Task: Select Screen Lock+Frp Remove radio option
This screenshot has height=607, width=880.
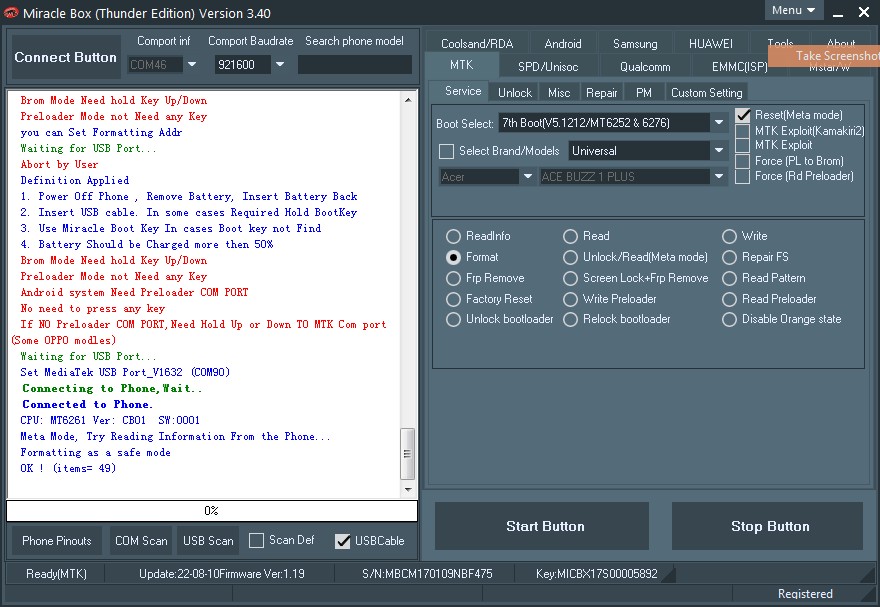Action: pos(570,278)
